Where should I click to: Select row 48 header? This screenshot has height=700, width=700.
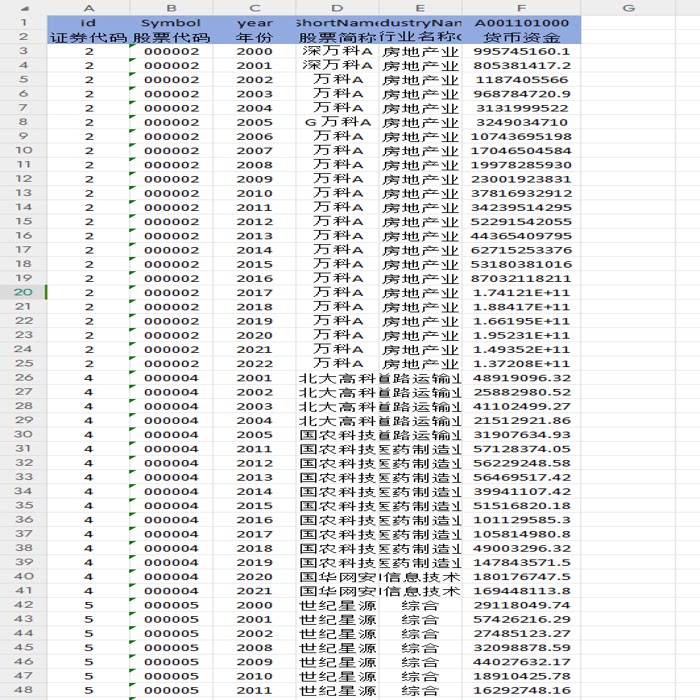point(23,690)
